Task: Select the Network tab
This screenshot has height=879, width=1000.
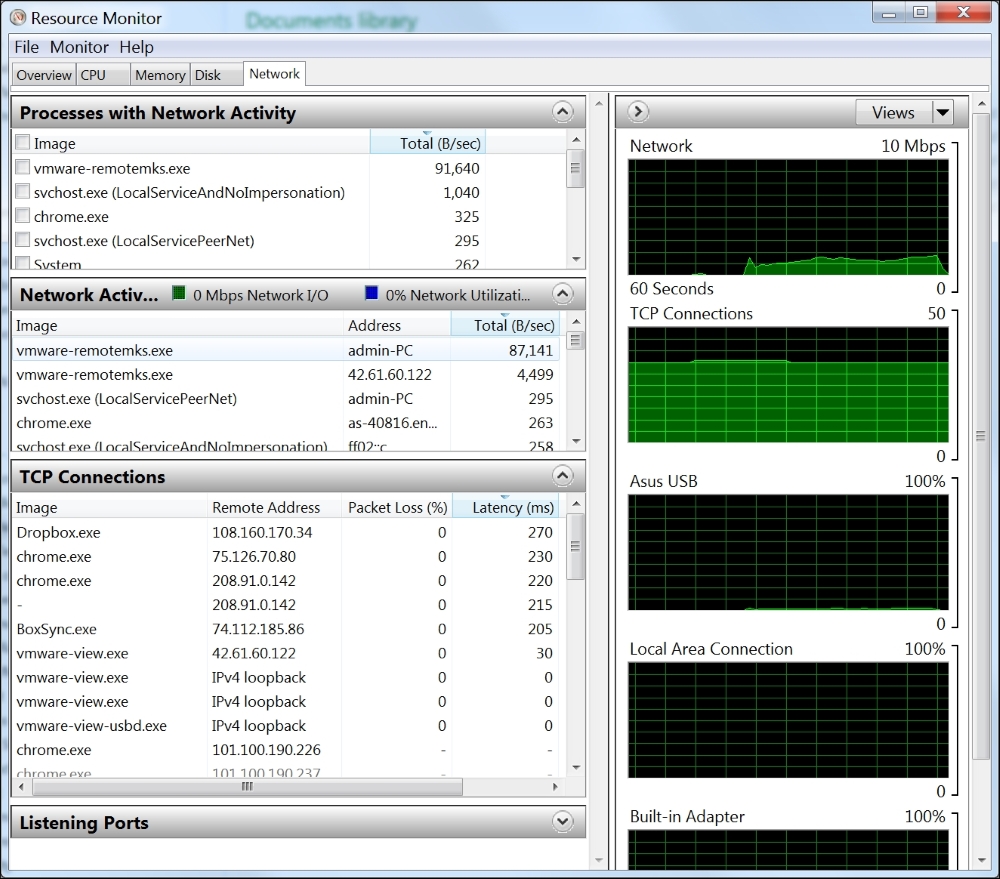Action: pyautogui.click(x=274, y=74)
